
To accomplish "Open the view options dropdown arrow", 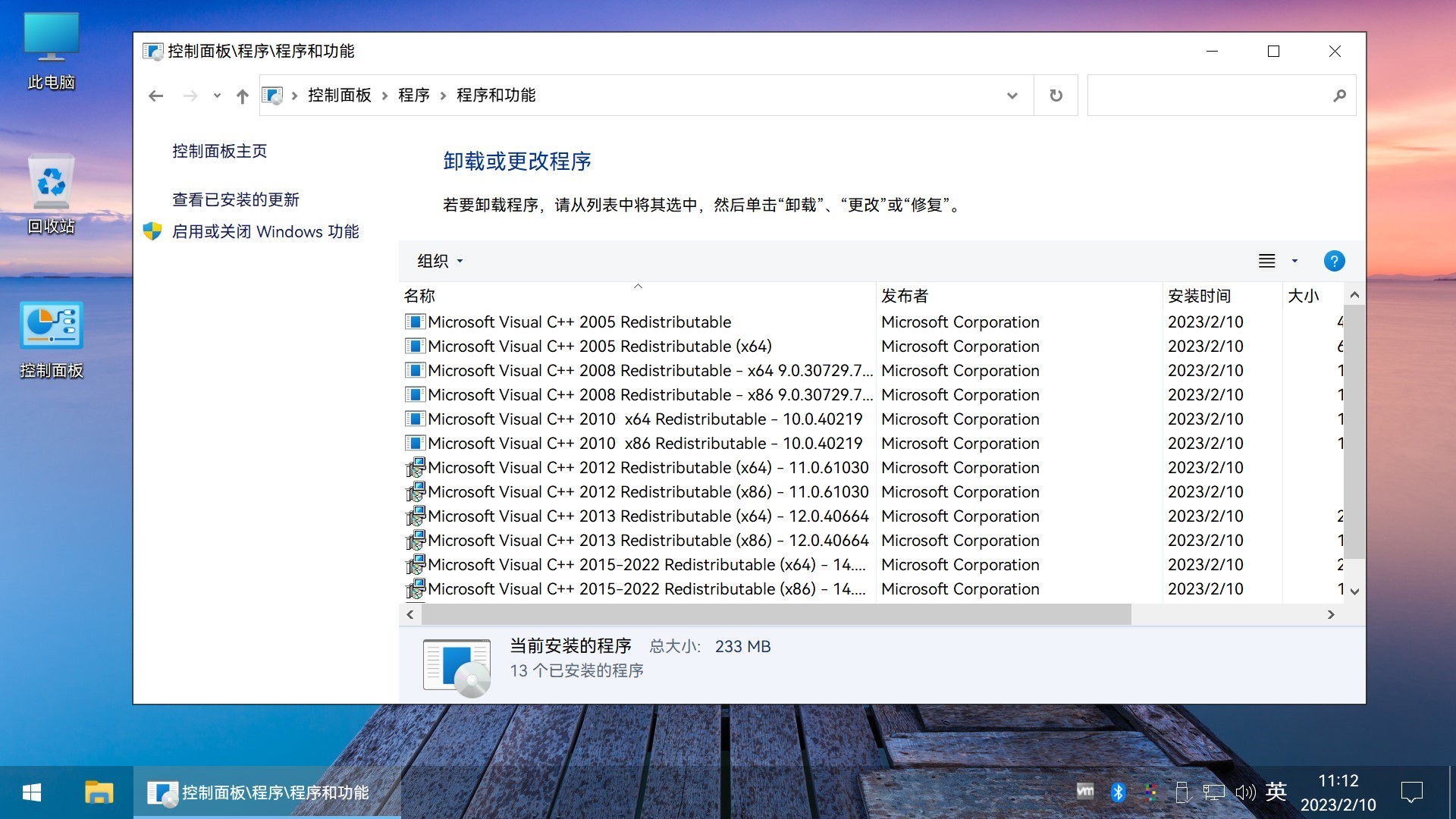I will click(1294, 261).
